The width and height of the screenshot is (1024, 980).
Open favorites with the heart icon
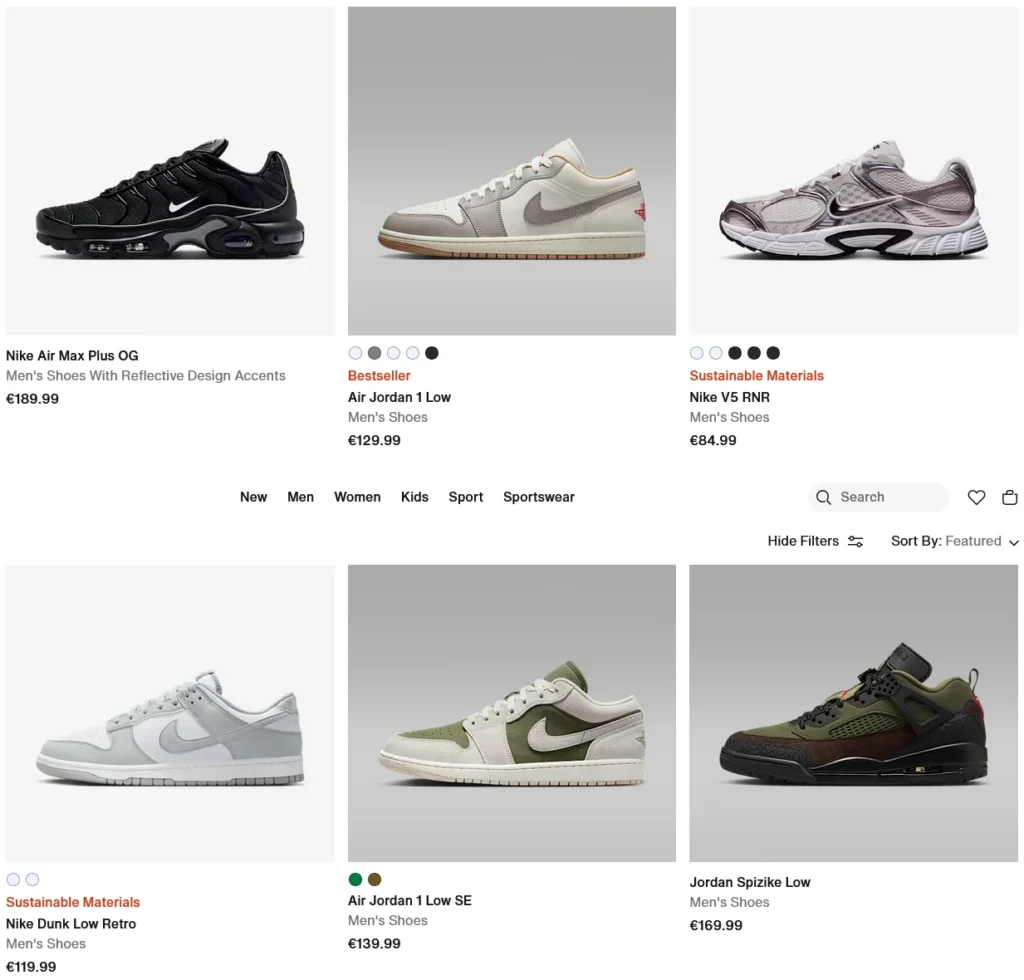(x=976, y=497)
